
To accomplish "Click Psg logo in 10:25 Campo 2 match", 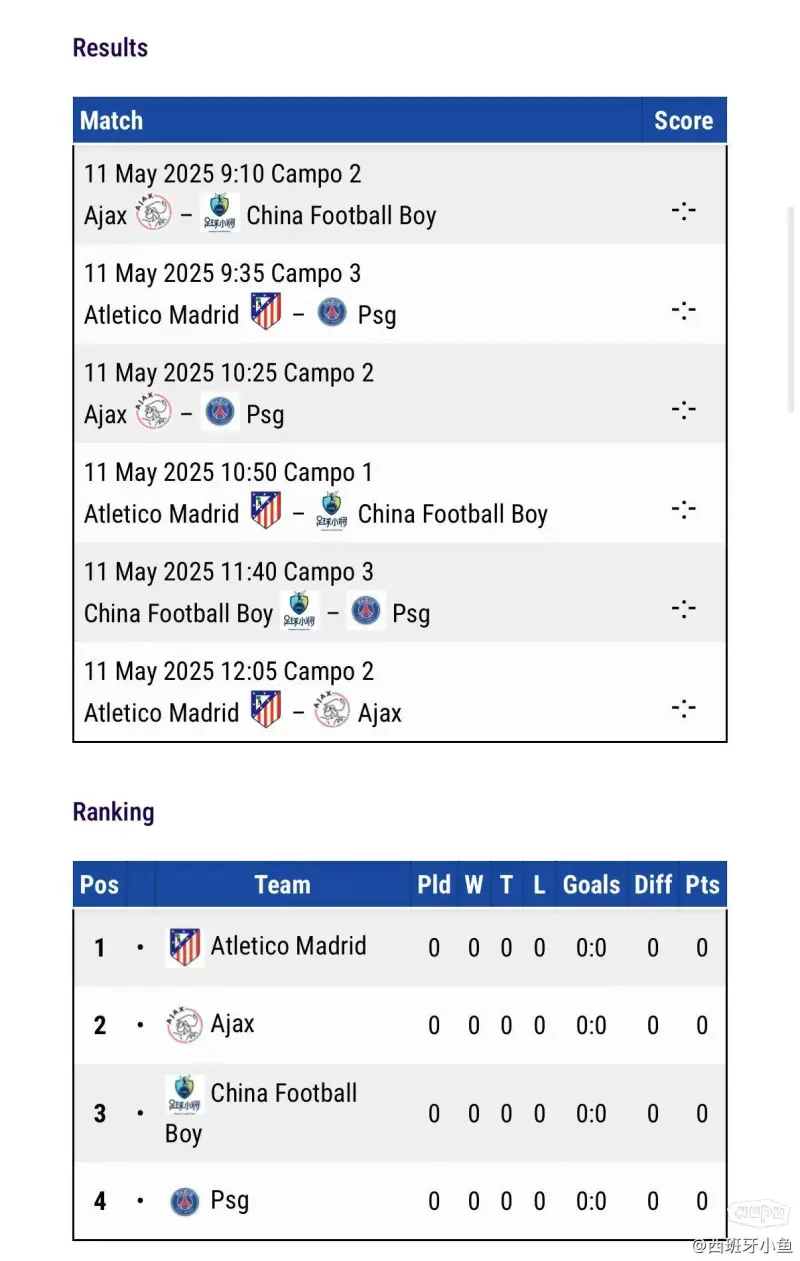I will pos(220,412).
